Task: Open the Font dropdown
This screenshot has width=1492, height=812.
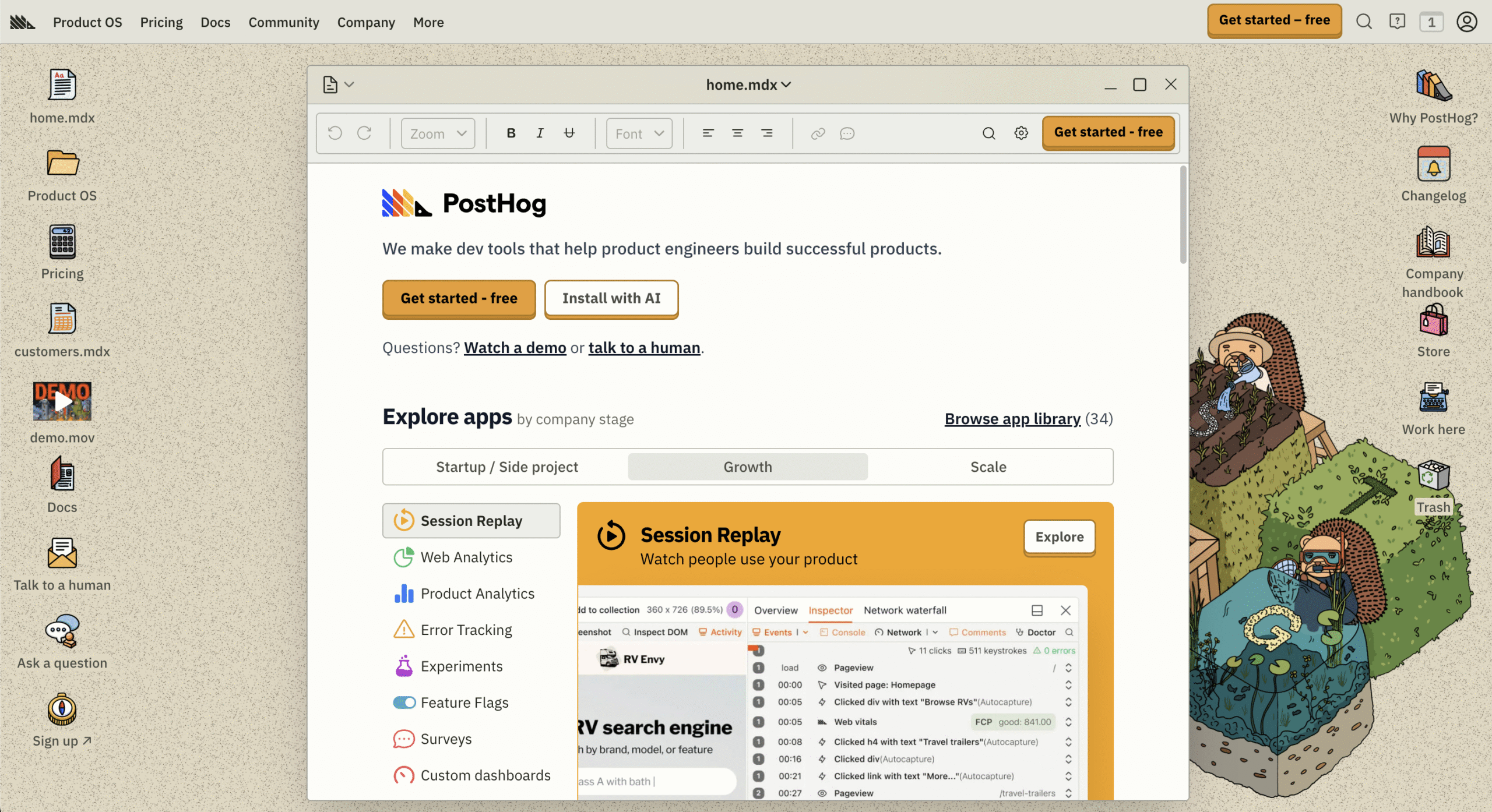Action: pos(639,133)
